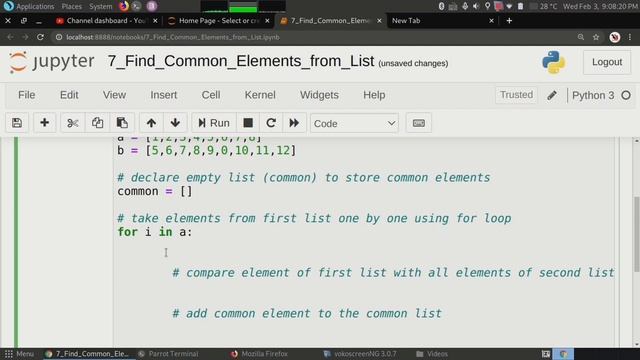The image size is (640, 360).
Task: Interrupt the kernel with the stop icon
Action: pyautogui.click(x=248, y=123)
